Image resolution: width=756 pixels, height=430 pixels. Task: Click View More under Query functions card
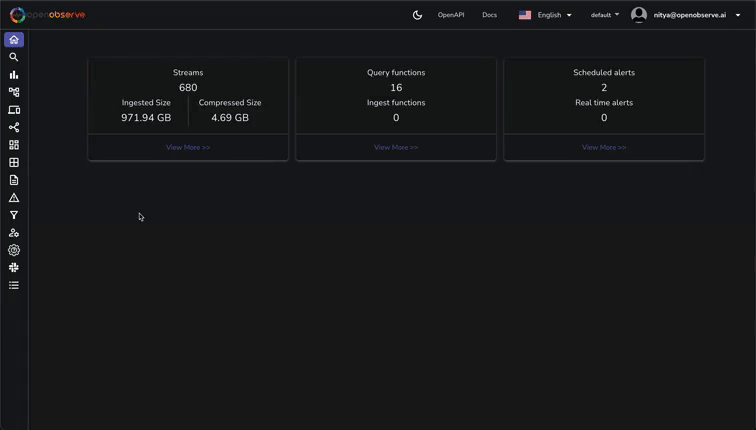396,147
